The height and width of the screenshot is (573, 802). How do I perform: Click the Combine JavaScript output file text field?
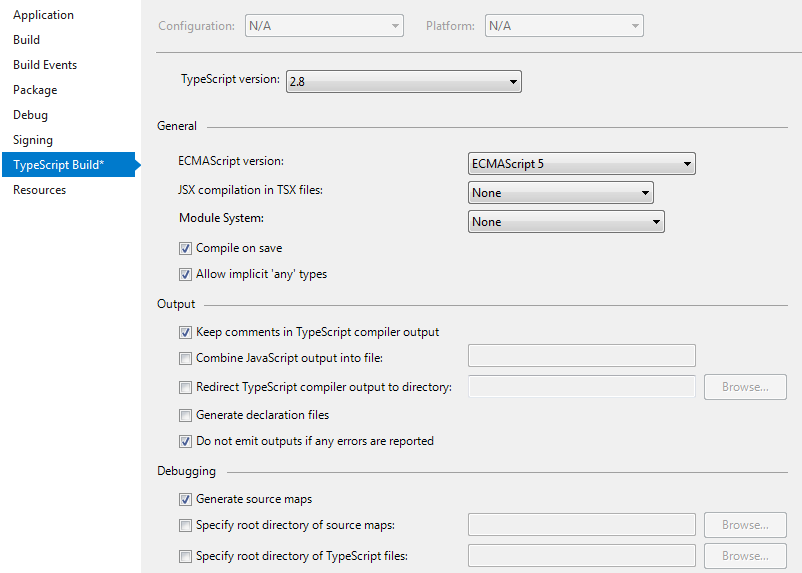[x=582, y=356]
